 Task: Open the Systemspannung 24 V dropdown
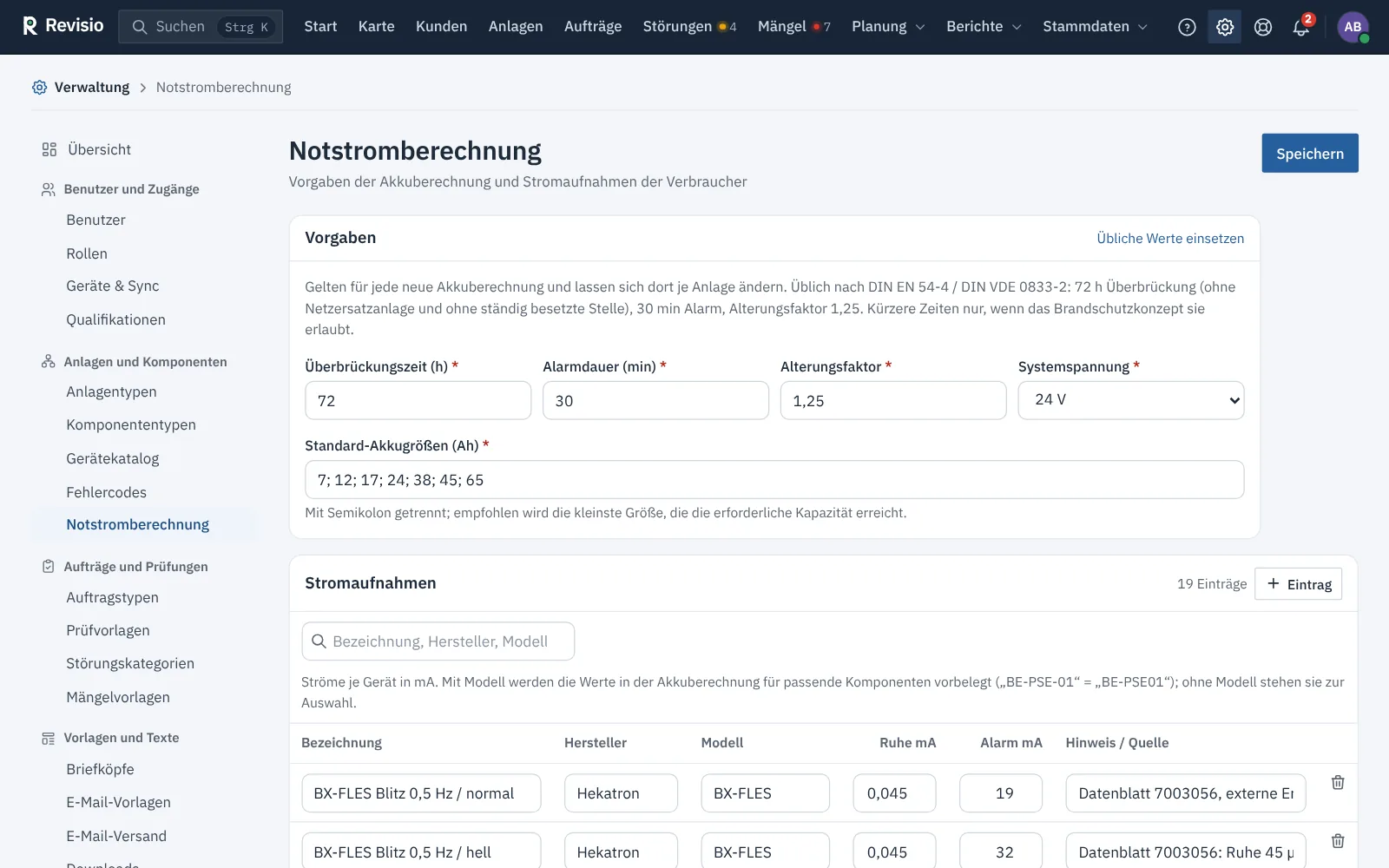click(x=1130, y=400)
